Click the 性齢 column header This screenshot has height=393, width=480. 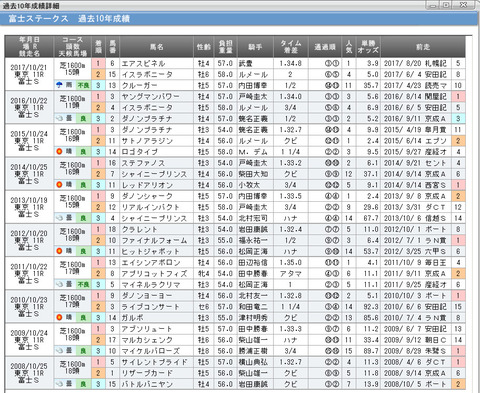click(204, 47)
